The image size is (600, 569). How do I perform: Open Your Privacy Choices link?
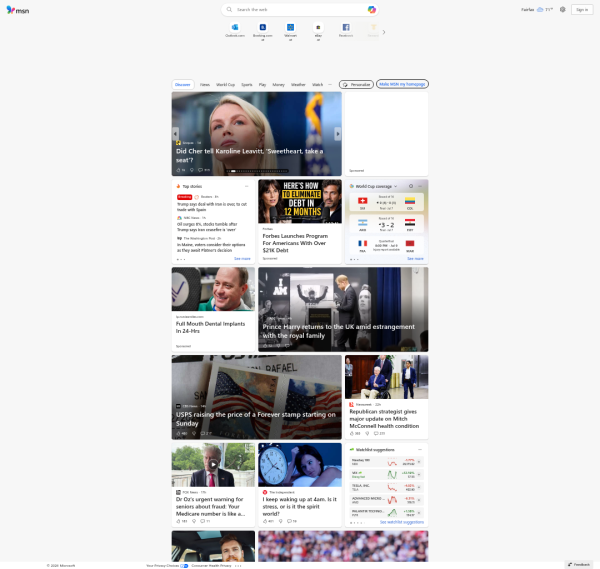click(167, 566)
